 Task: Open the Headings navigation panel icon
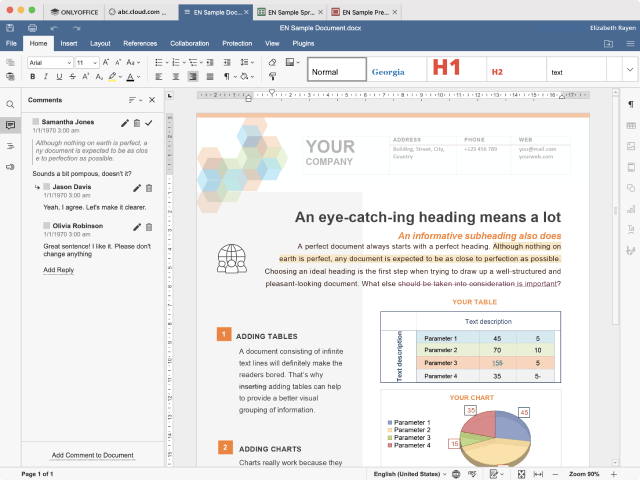(10, 146)
